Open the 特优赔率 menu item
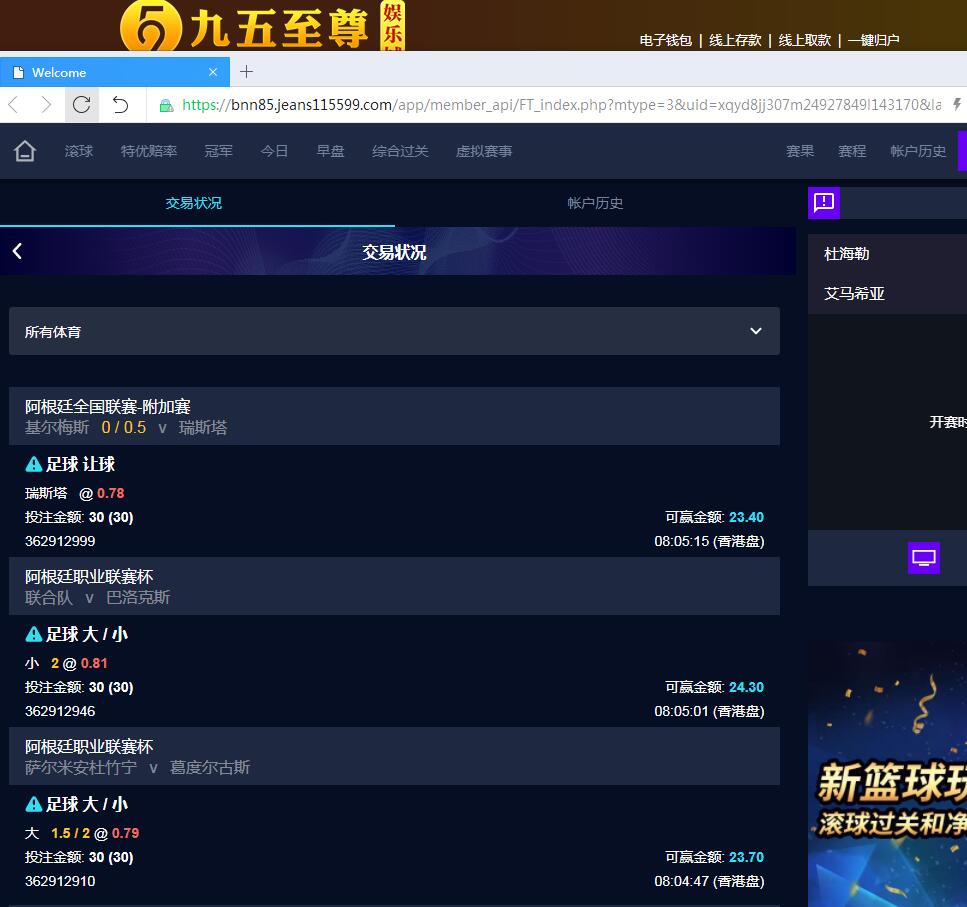 pyautogui.click(x=149, y=151)
